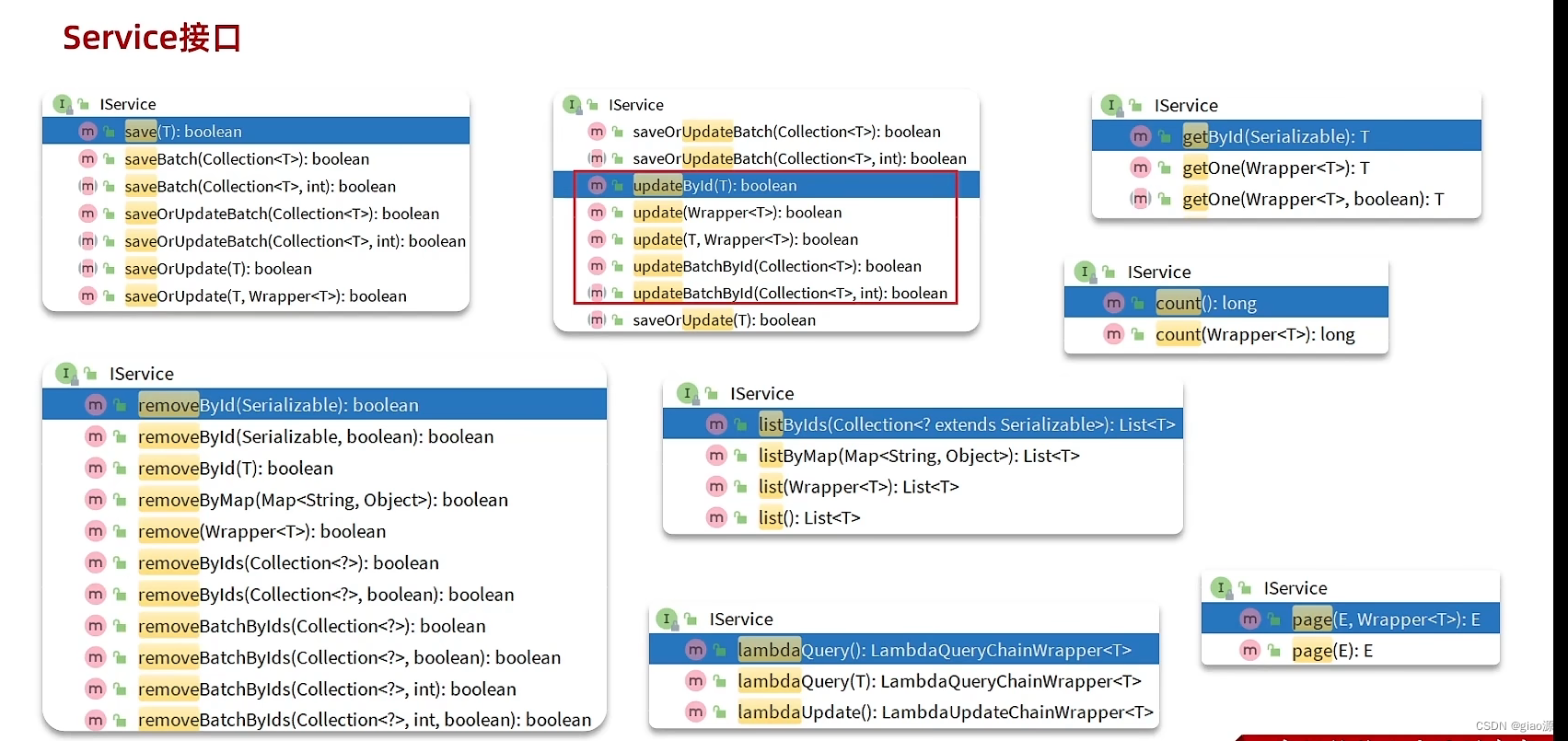Click method icon next to update(Wrapper<T>): boolean
Screen dimensions: 1568x741
click(597, 212)
